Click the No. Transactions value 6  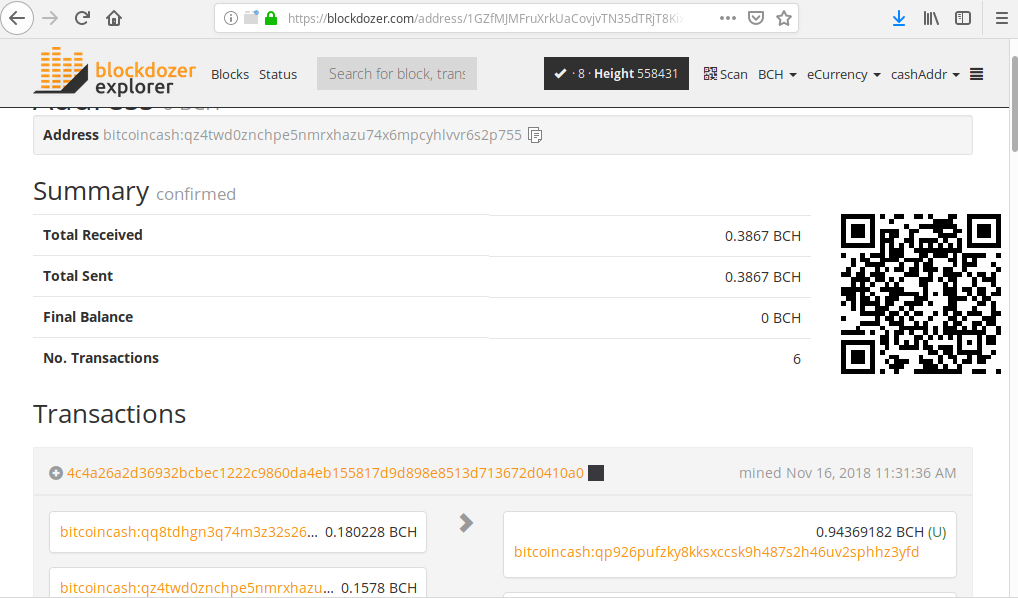click(797, 358)
